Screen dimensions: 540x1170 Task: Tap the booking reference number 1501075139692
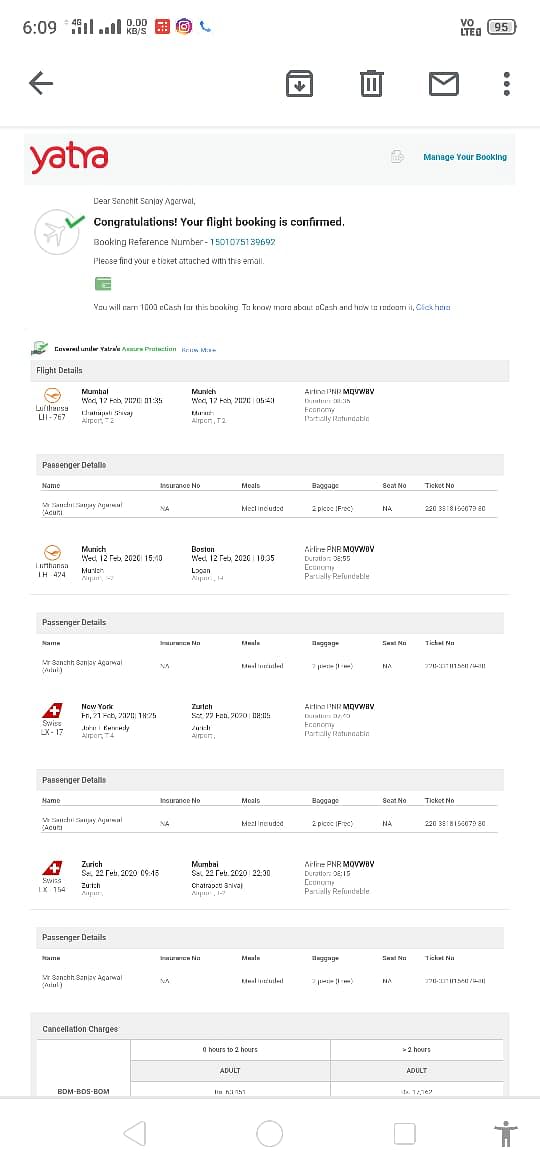[242, 243]
